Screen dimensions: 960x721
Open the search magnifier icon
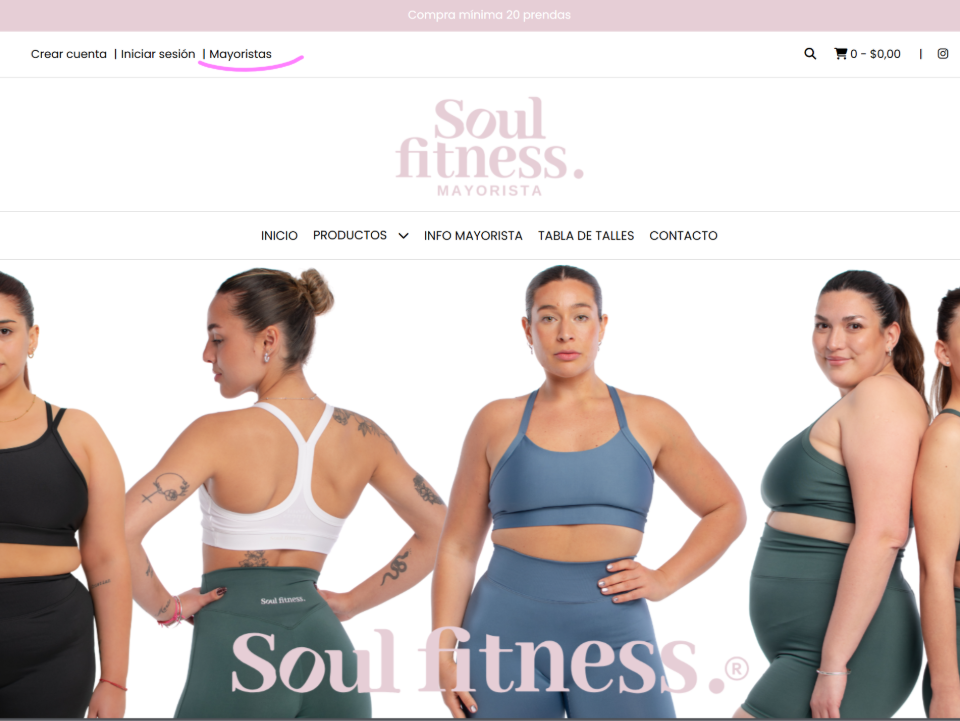click(x=809, y=54)
